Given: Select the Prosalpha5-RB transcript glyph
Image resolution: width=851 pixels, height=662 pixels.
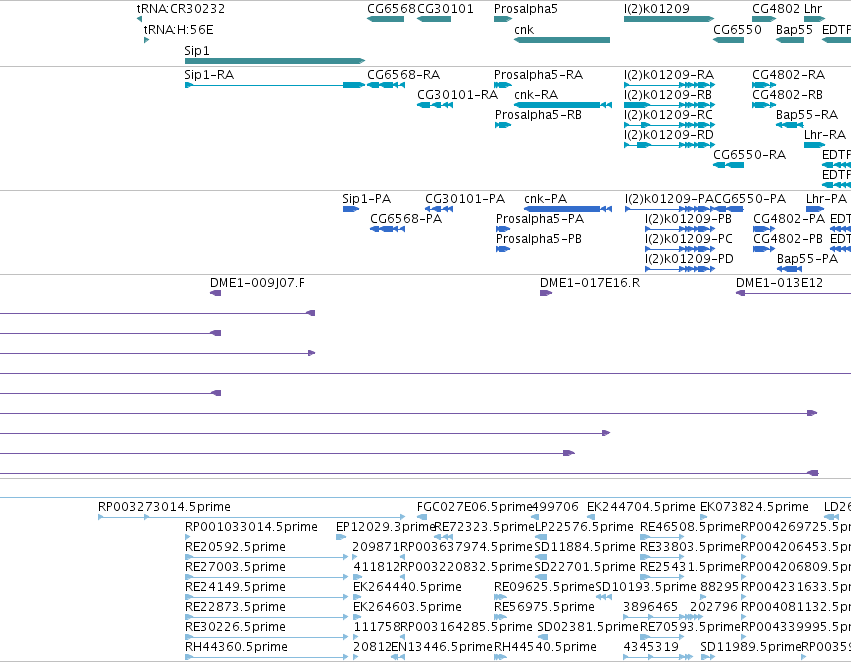Looking at the screenshot, I should point(503,125).
